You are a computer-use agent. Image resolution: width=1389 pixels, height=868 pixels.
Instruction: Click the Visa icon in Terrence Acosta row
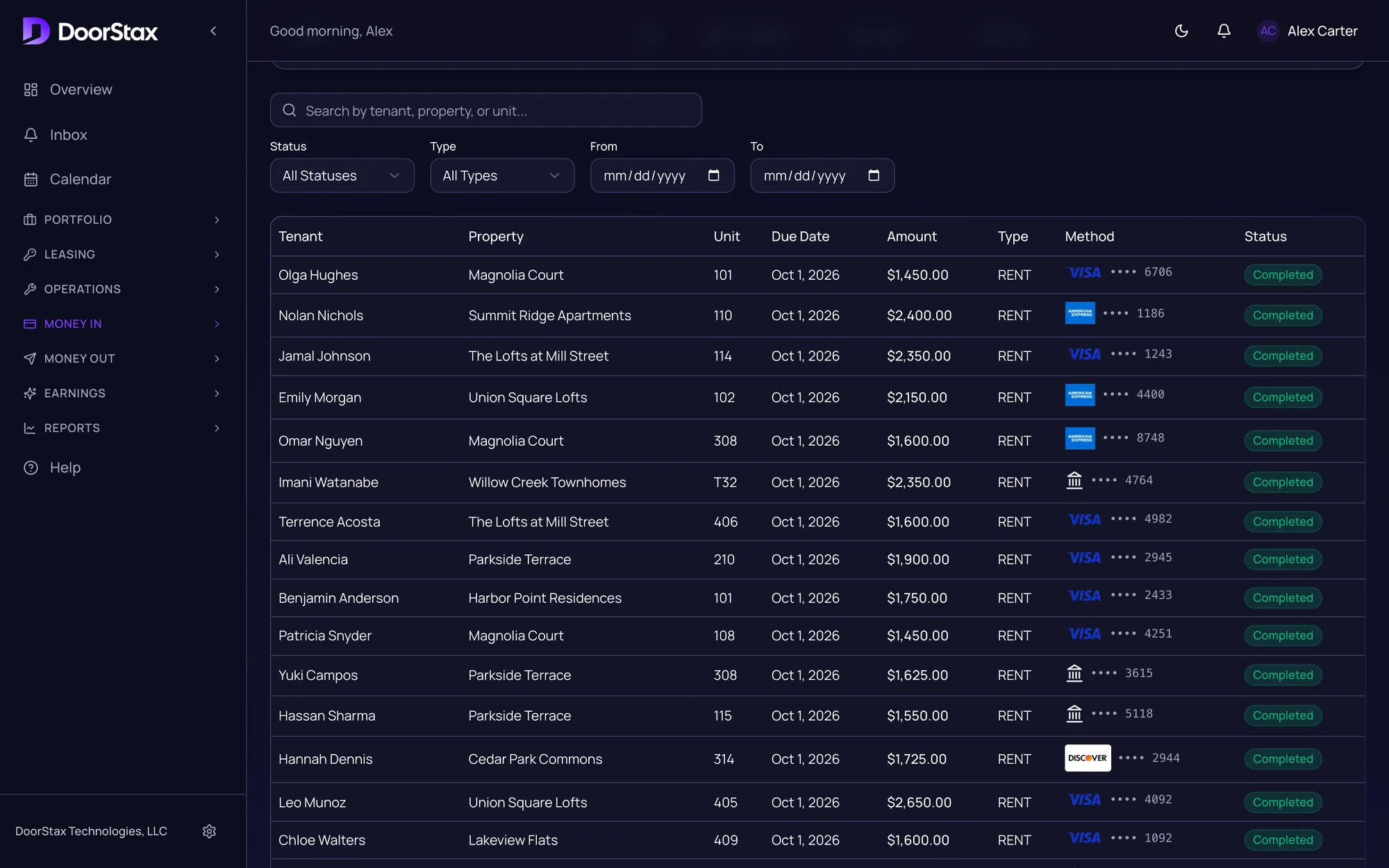[x=1084, y=519]
